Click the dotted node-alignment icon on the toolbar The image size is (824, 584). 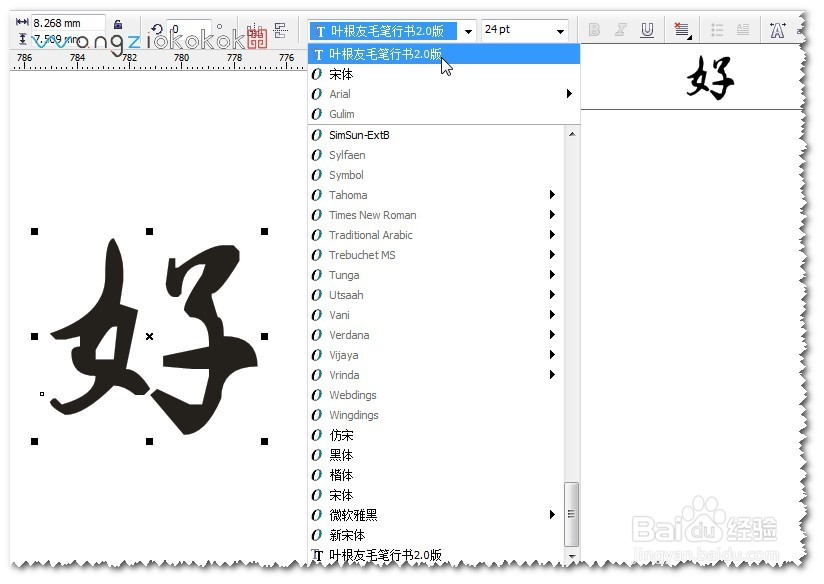point(281,29)
